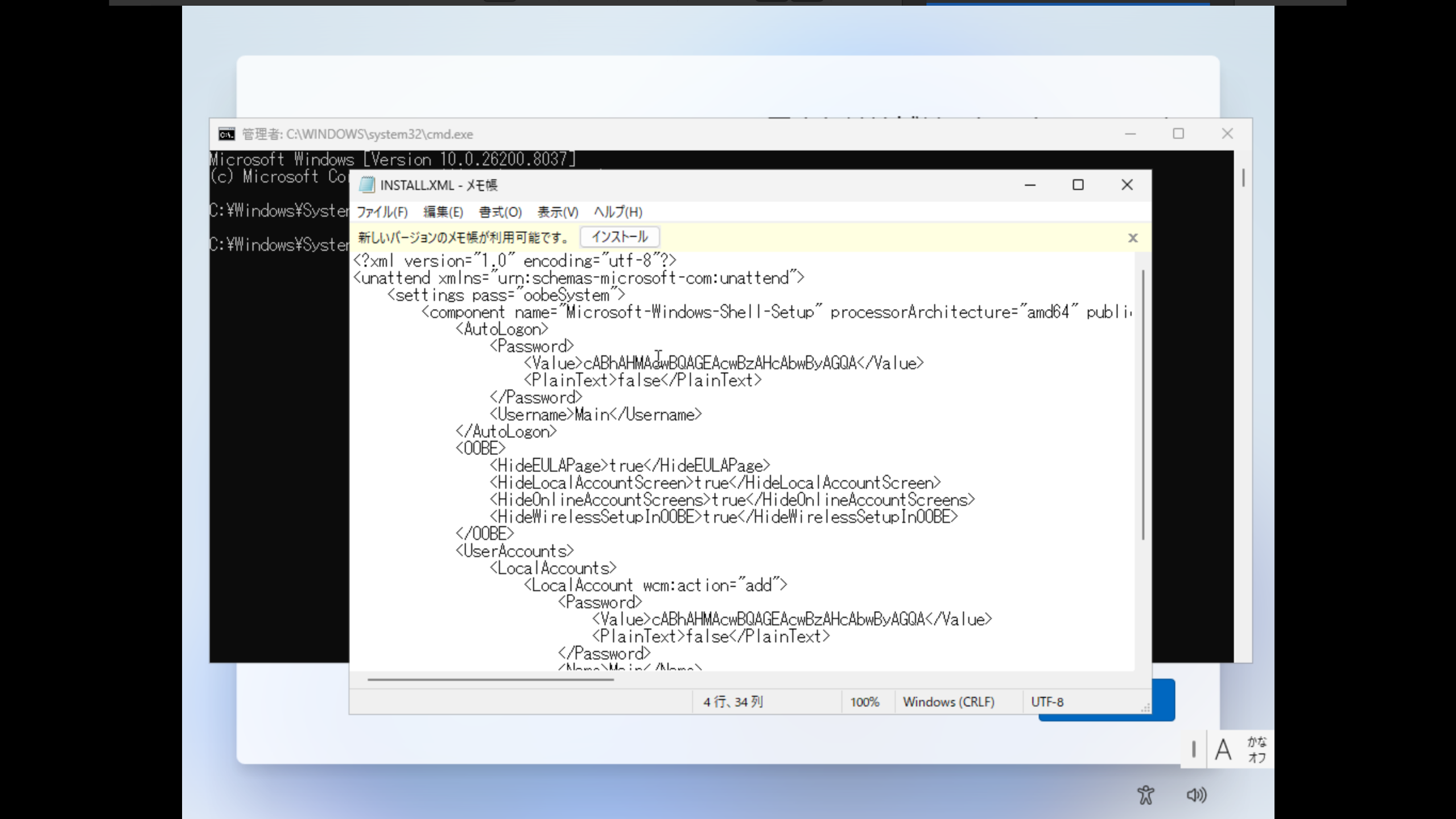The image size is (1456, 819).
Task: Click the closing </AutoLogon> tag line
Action: coord(506,431)
